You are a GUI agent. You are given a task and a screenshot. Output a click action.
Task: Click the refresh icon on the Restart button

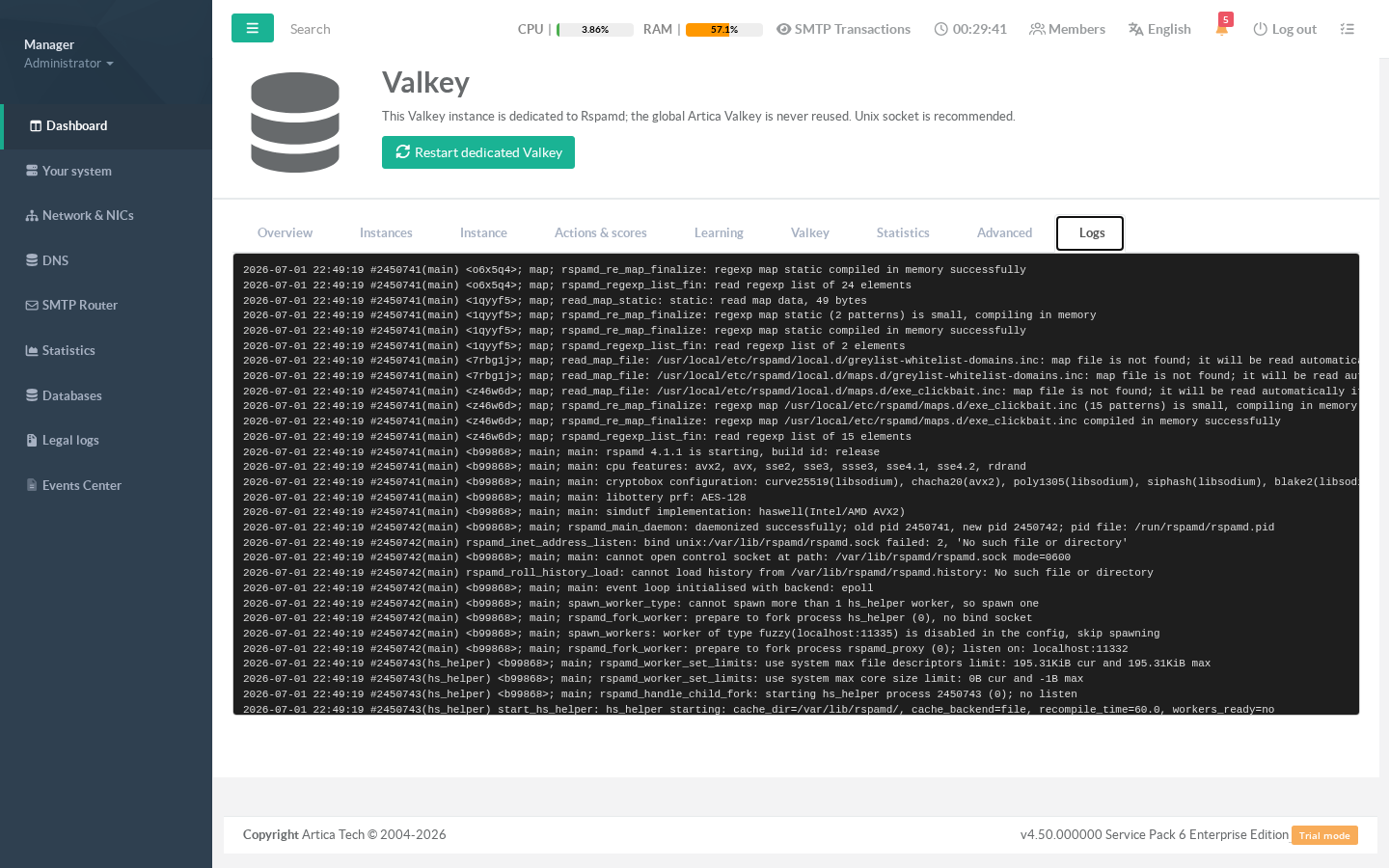403,152
